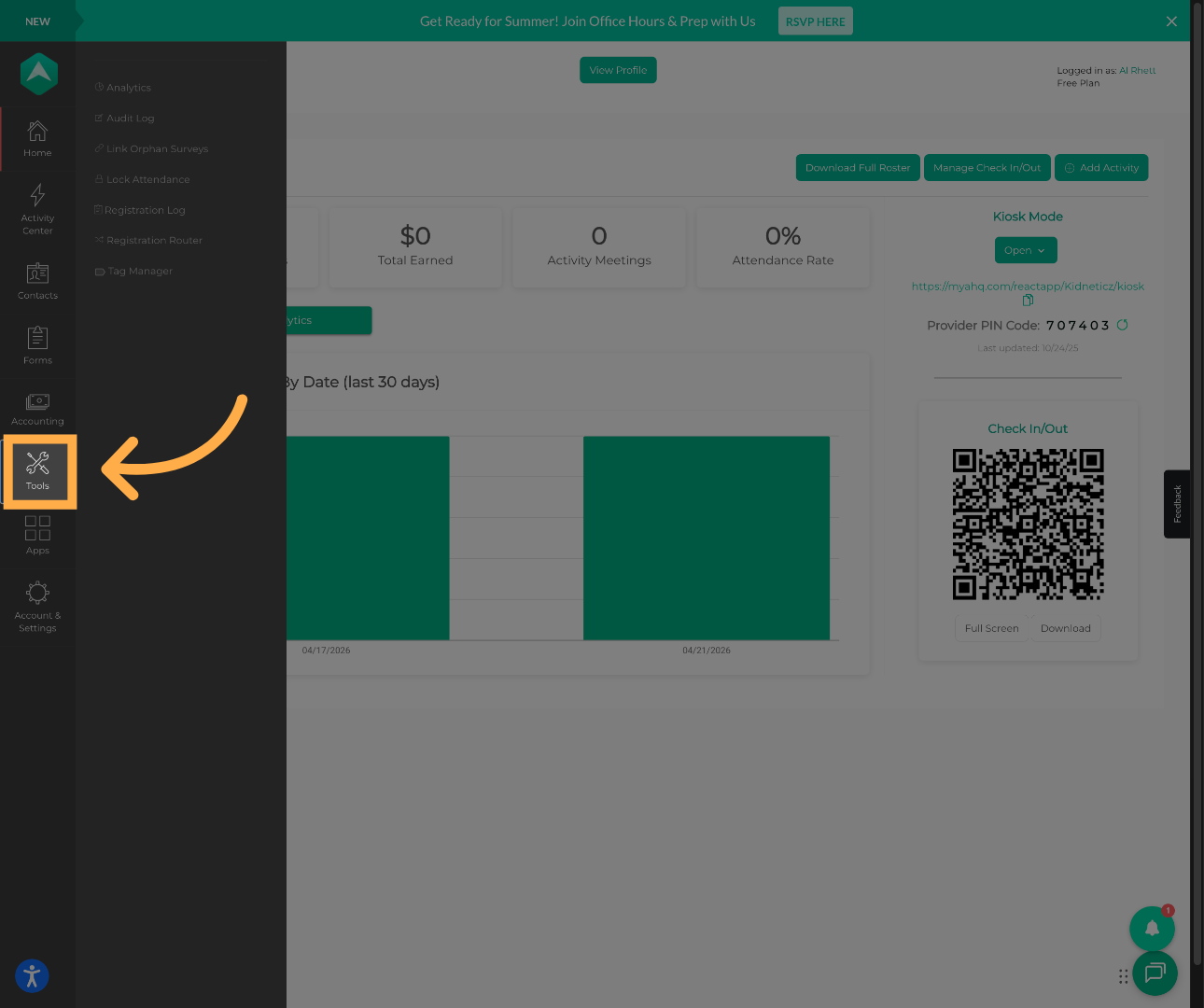Click the Check In/Out QR code image

coord(1028,525)
